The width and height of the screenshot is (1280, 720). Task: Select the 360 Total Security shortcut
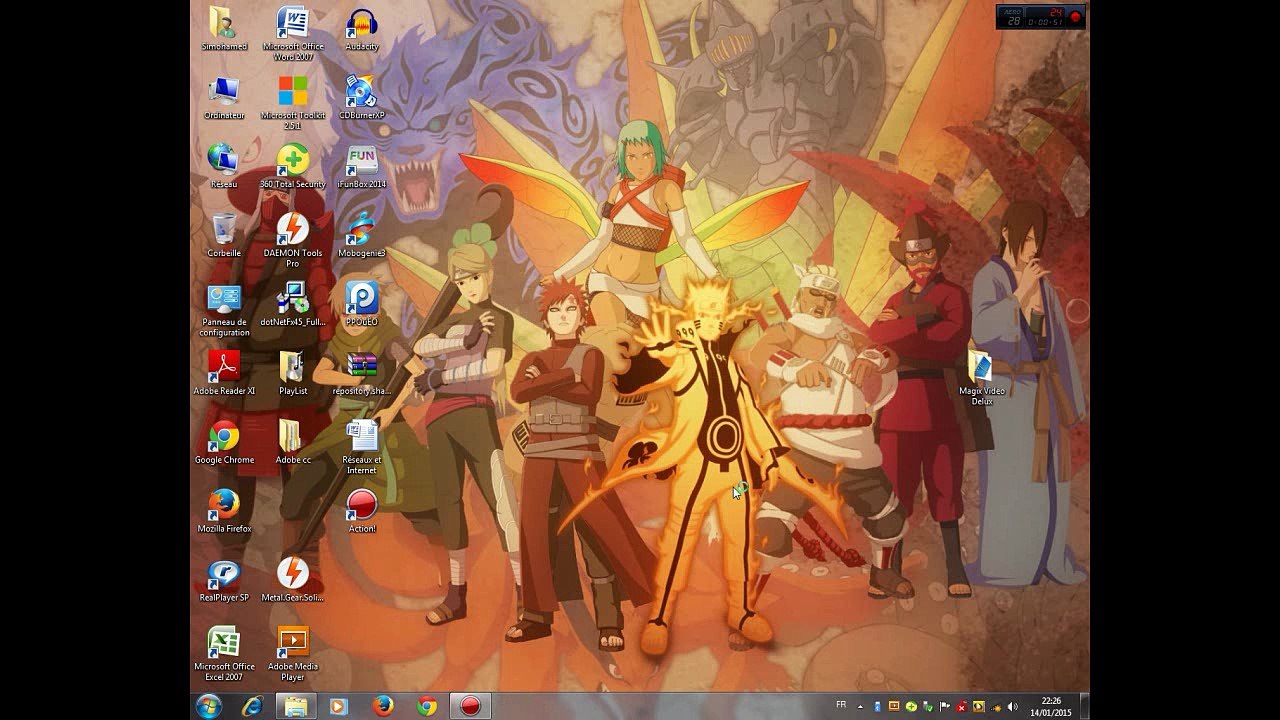coord(293,166)
